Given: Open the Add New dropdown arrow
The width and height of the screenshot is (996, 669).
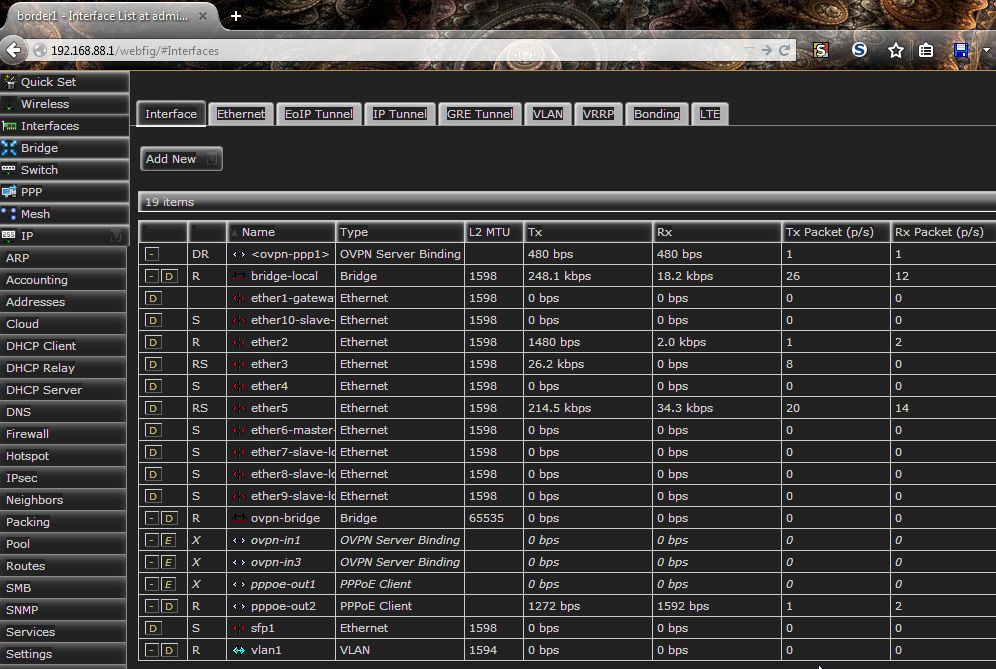Looking at the screenshot, I should click(211, 159).
